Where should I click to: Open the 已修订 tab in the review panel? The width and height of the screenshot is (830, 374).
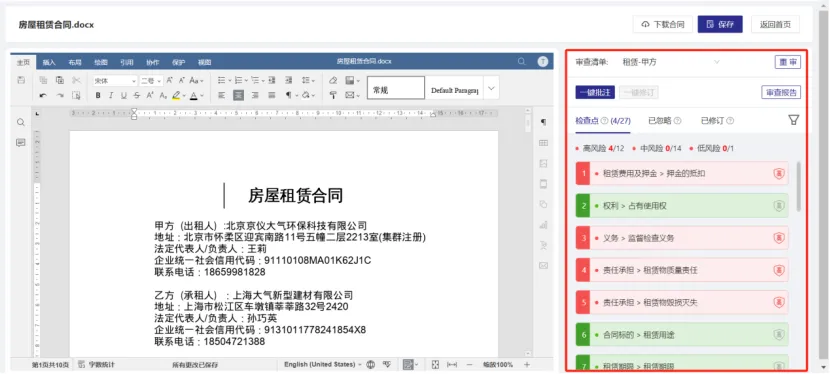click(x=717, y=121)
